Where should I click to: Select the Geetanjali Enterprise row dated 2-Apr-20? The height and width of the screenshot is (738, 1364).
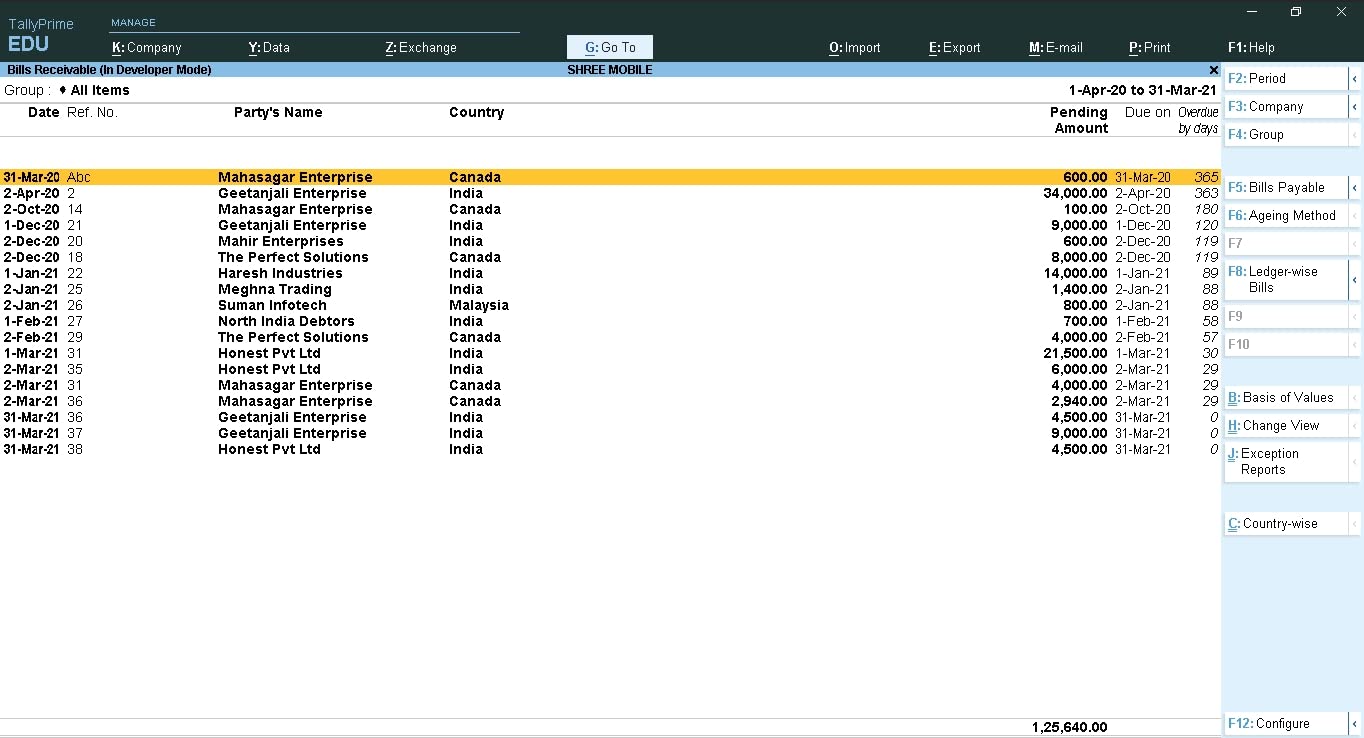click(x=292, y=193)
